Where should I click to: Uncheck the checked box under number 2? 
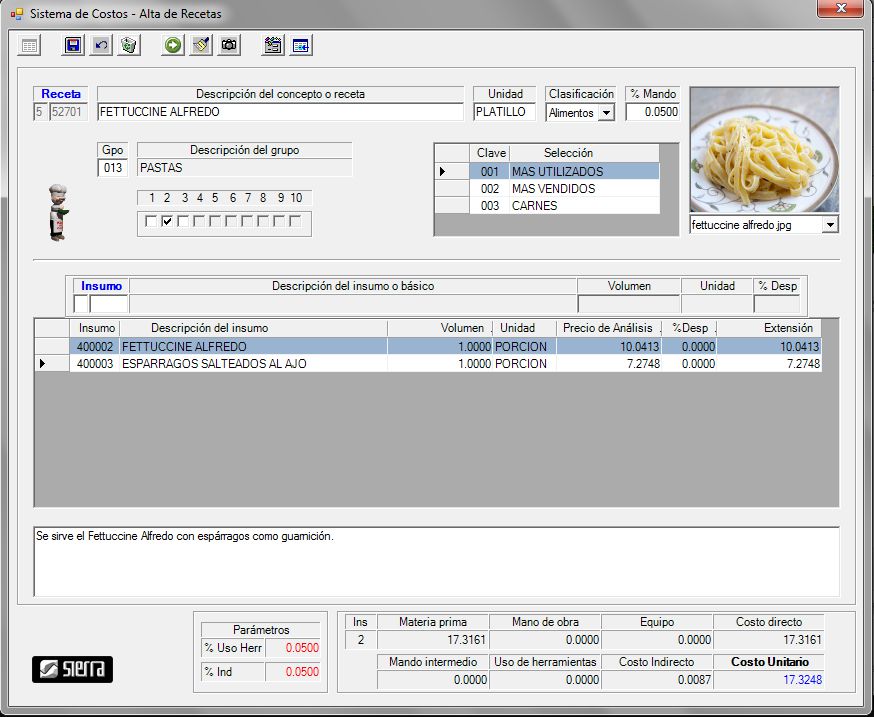tap(167, 222)
